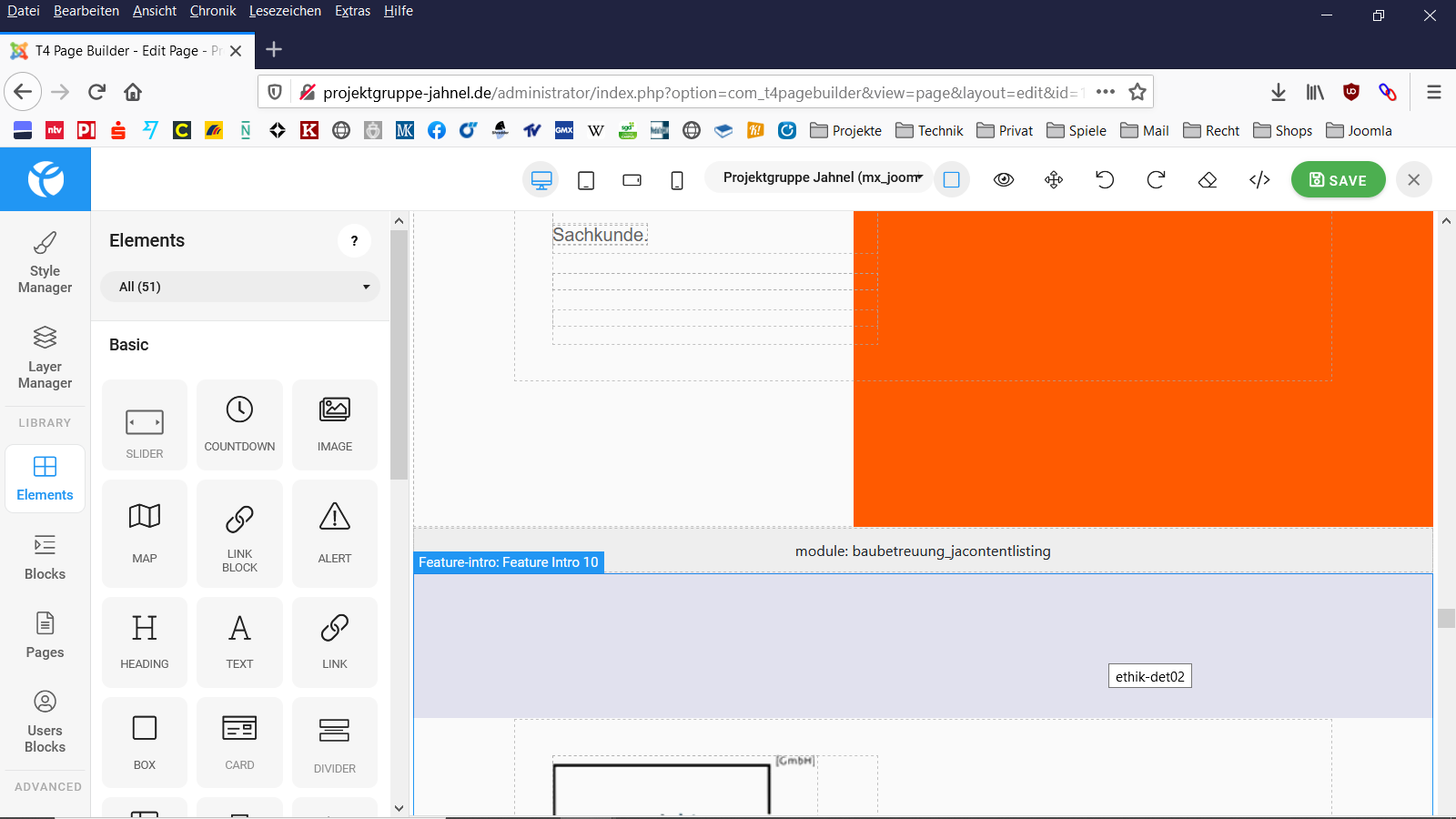Toggle component outlines square button

[x=952, y=179]
